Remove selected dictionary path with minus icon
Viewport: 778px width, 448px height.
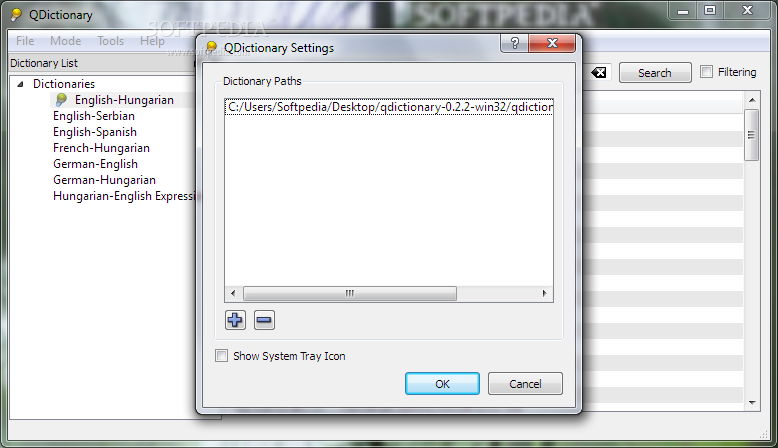coord(264,320)
